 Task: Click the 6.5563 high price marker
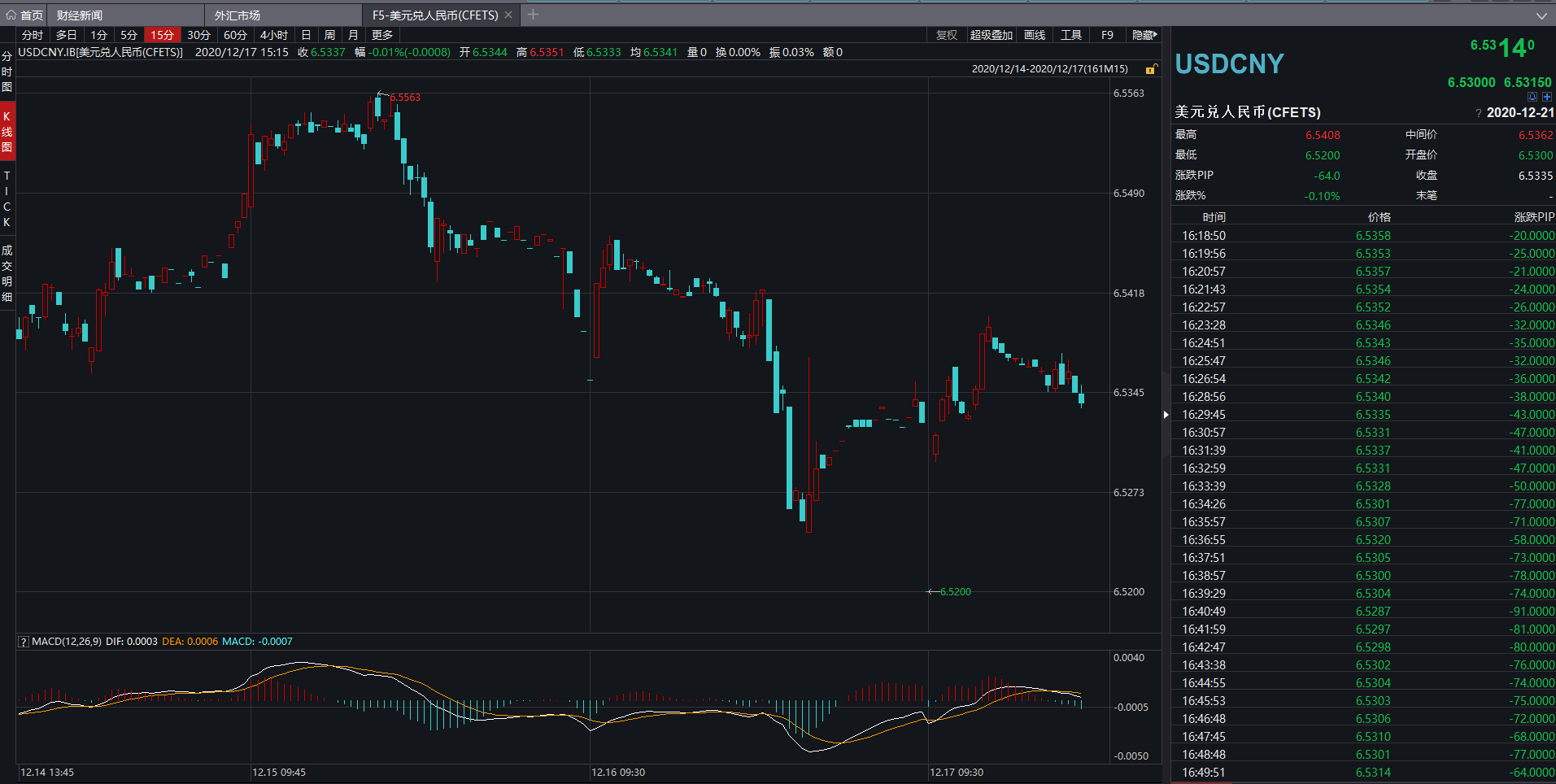click(x=405, y=97)
